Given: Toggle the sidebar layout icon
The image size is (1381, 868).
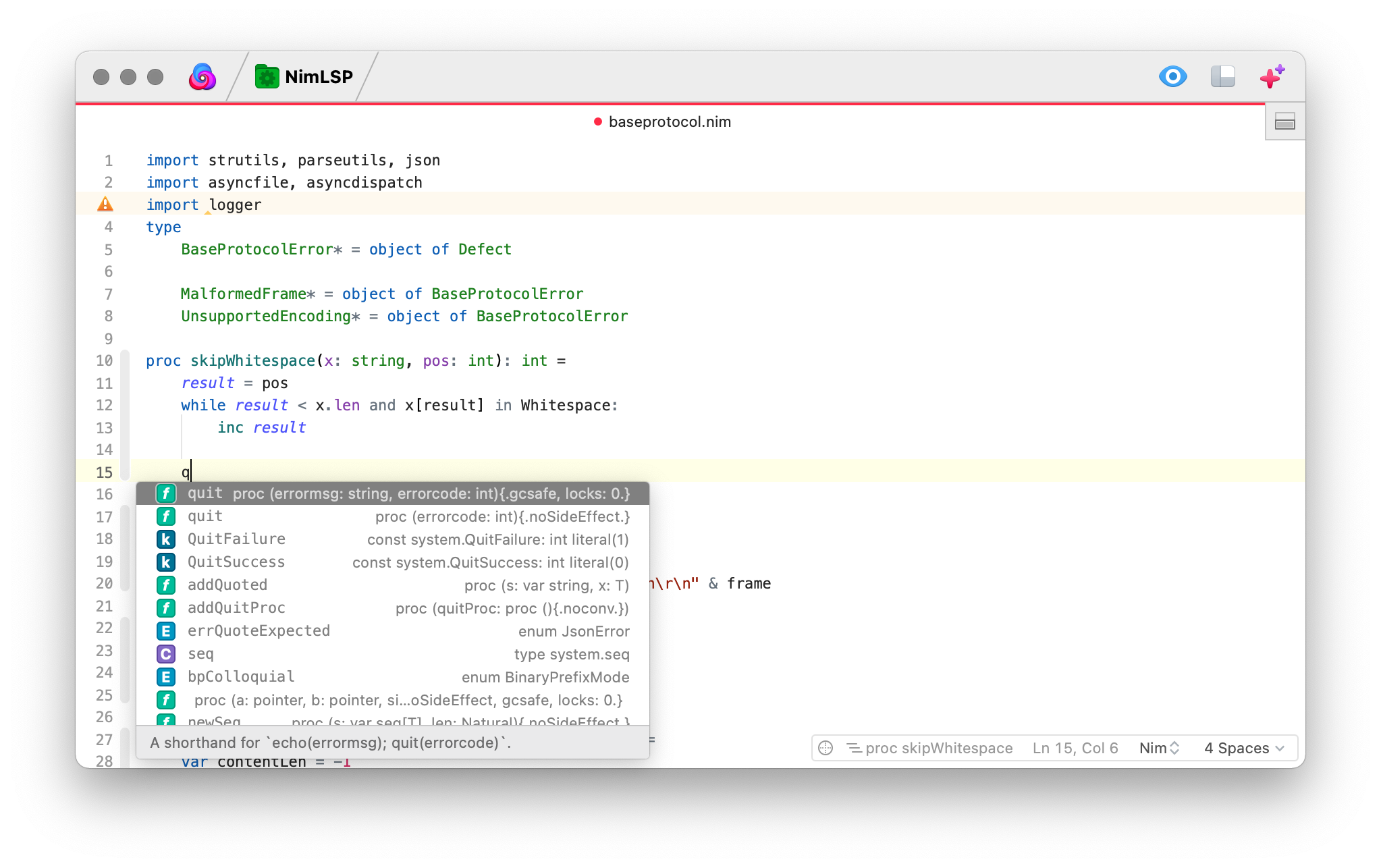Looking at the screenshot, I should (1222, 76).
